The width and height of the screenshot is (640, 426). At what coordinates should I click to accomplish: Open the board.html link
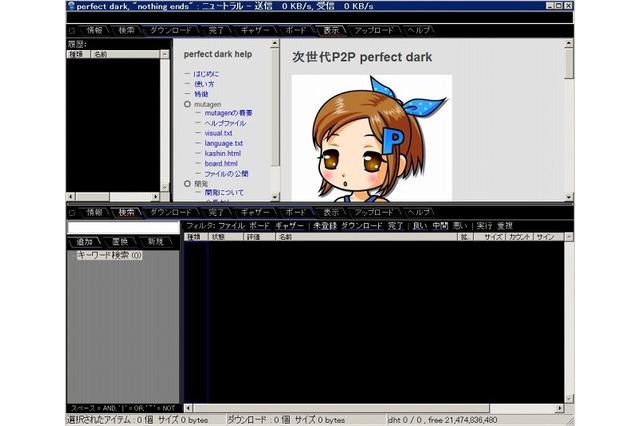(221, 164)
